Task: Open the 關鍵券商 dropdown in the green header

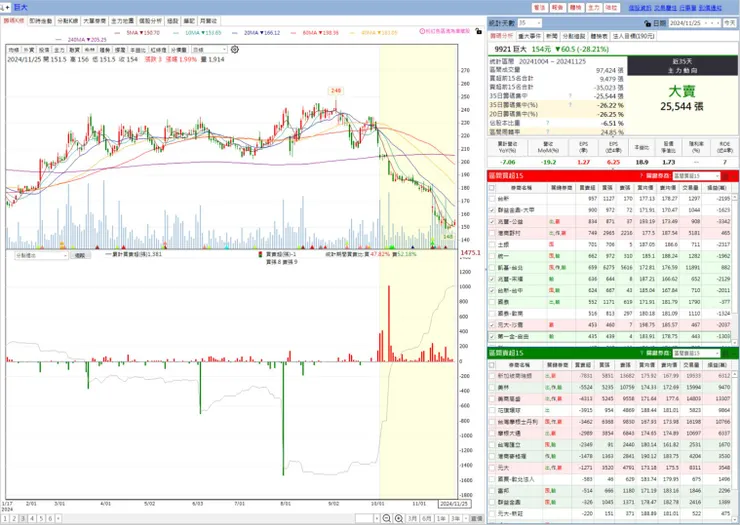Action: (696, 353)
